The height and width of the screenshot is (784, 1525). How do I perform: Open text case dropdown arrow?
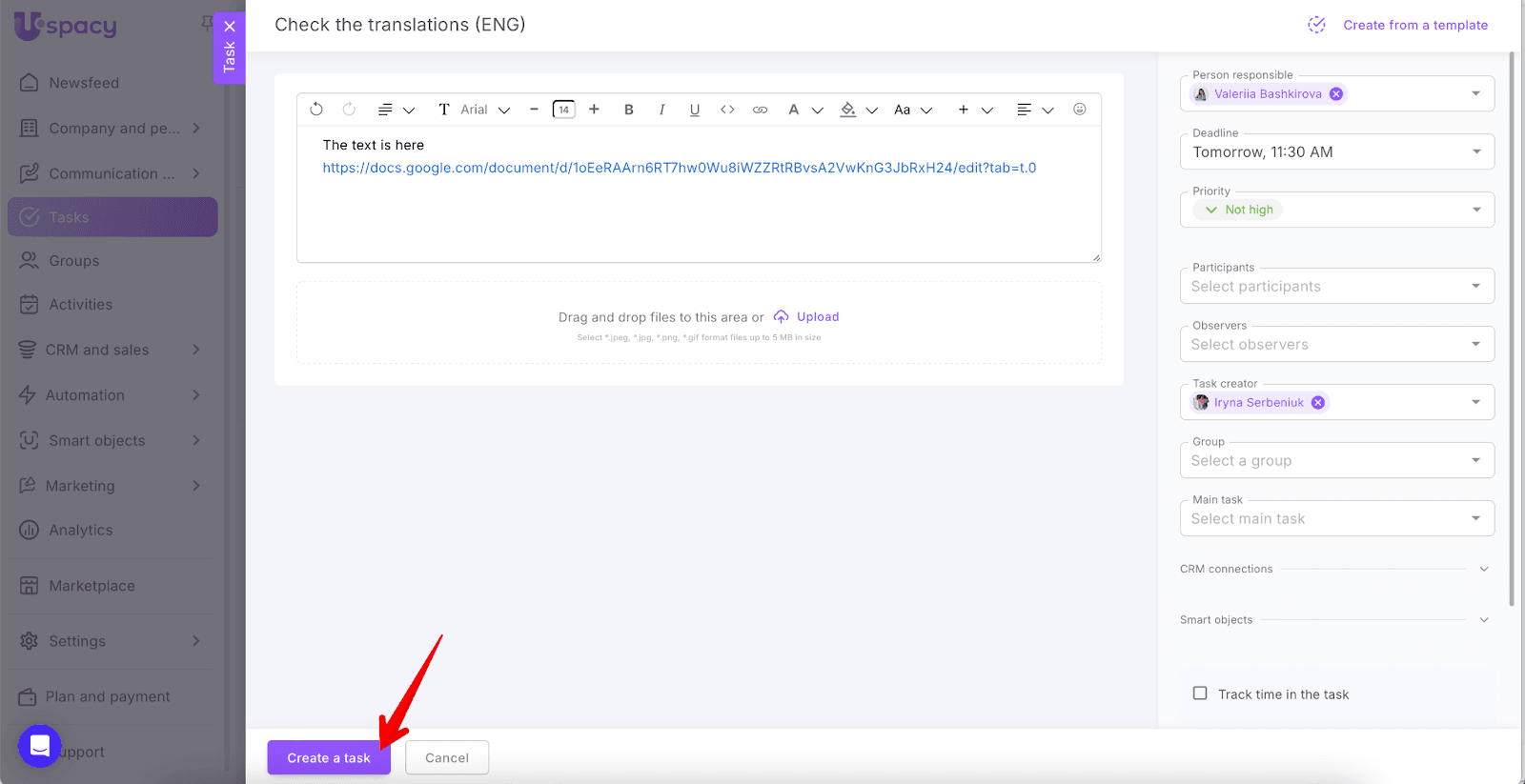coord(925,111)
